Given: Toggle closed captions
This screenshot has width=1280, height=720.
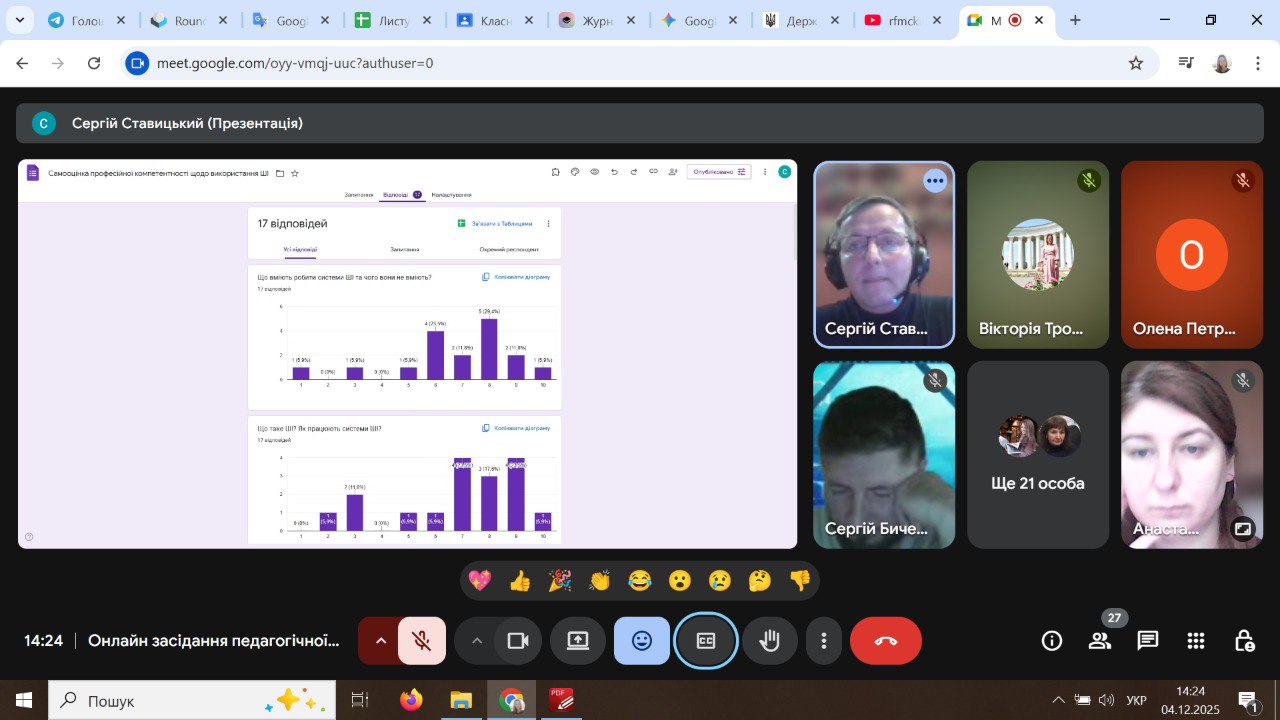Looking at the screenshot, I should point(706,641).
